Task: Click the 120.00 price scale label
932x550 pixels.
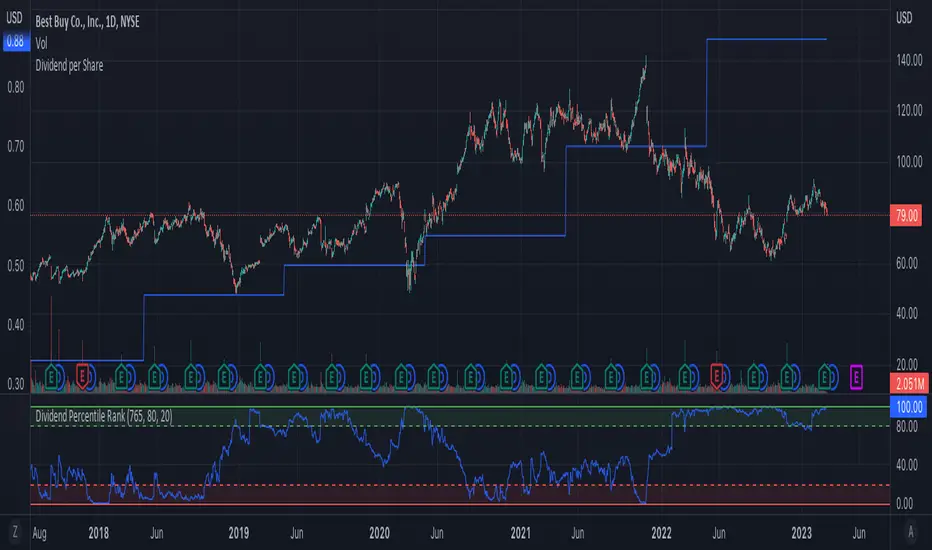Action: coord(909,111)
